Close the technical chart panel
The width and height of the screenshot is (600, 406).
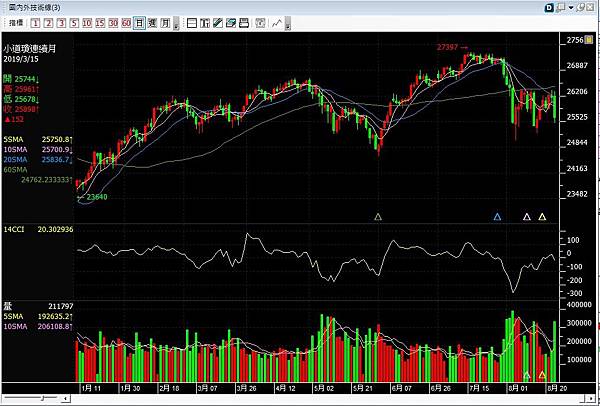[590, 8]
